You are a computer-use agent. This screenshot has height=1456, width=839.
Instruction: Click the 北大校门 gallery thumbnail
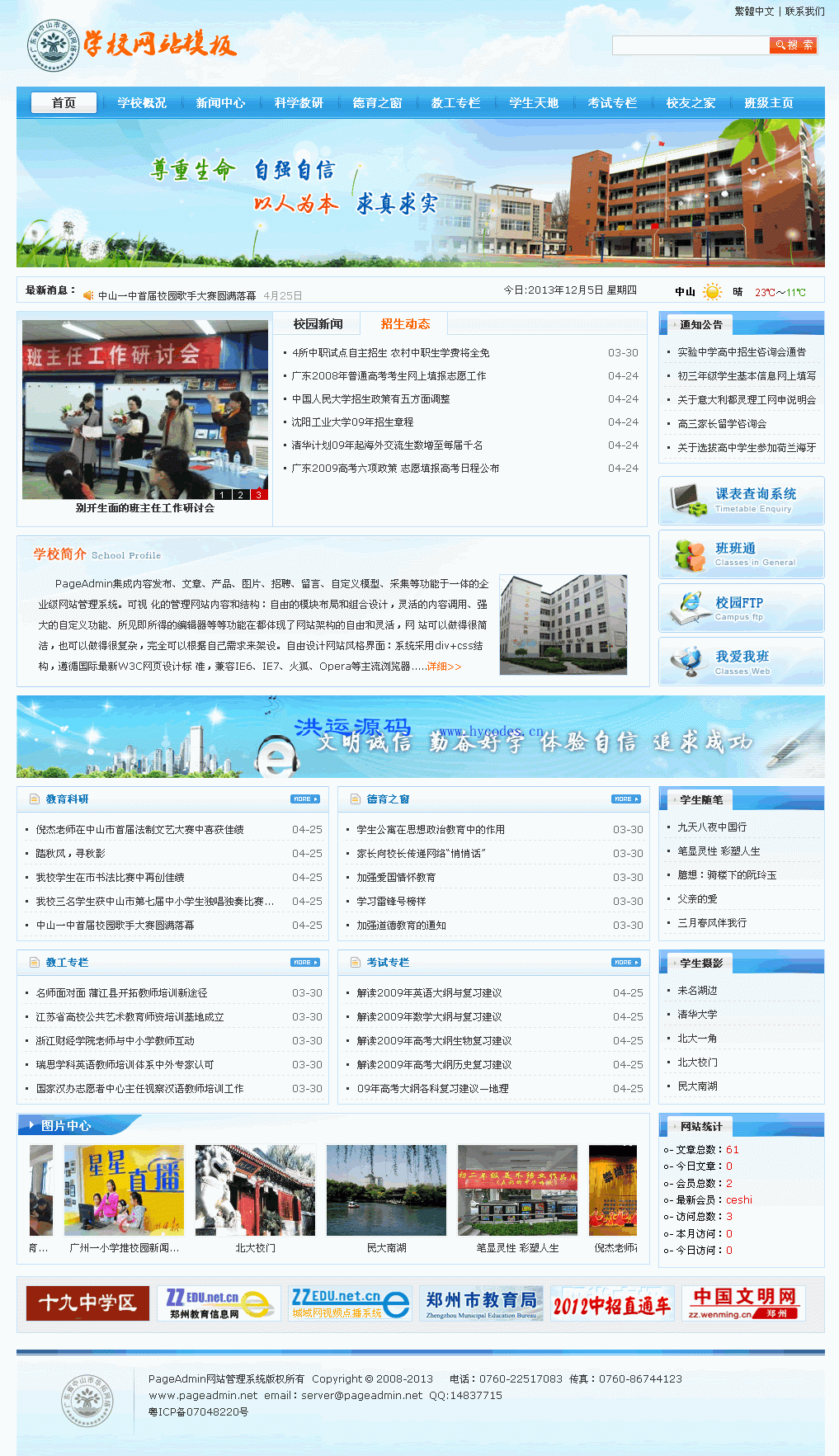pos(255,1190)
